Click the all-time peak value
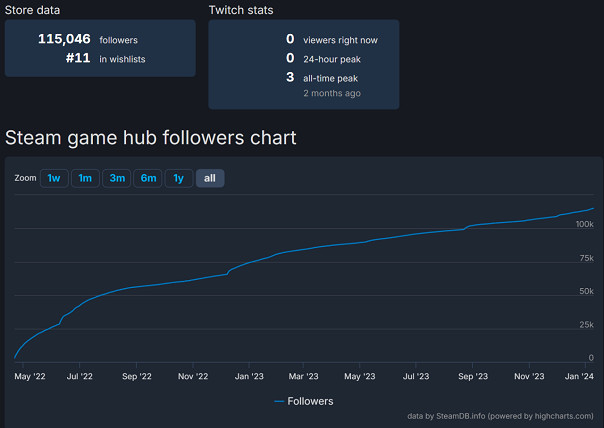The width and height of the screenshot is (604, 428). (290, 77)
